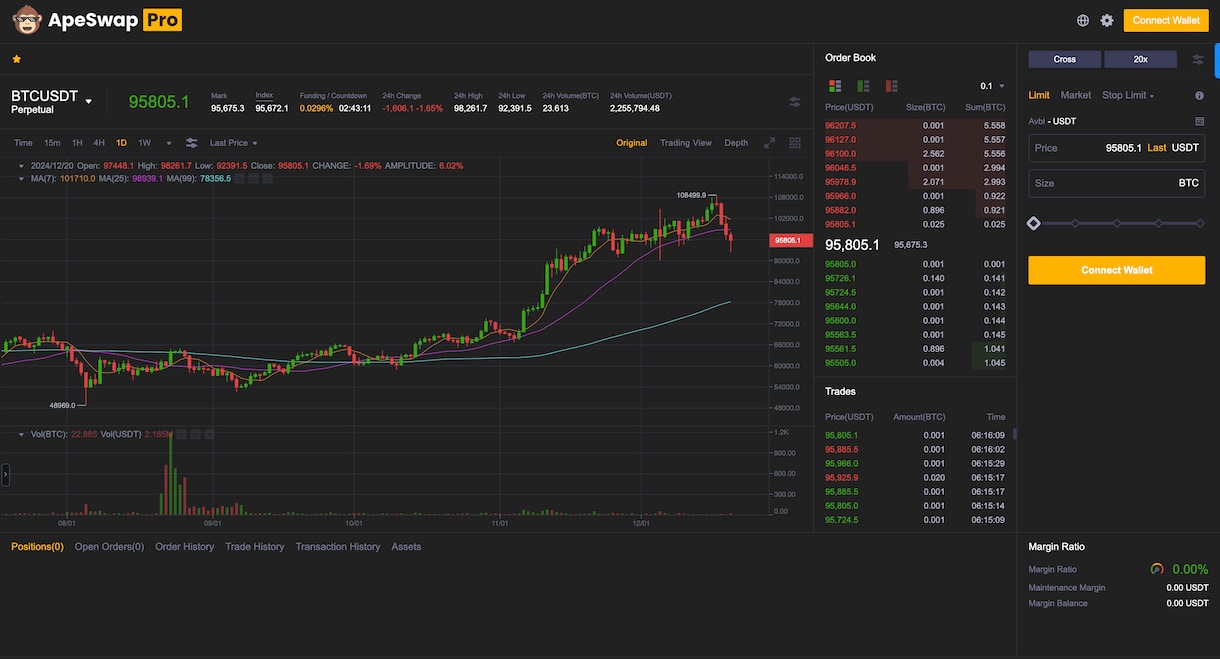Click the 96207.5 ask price row
Screen dimensions: 1220x659
[915, 125]
